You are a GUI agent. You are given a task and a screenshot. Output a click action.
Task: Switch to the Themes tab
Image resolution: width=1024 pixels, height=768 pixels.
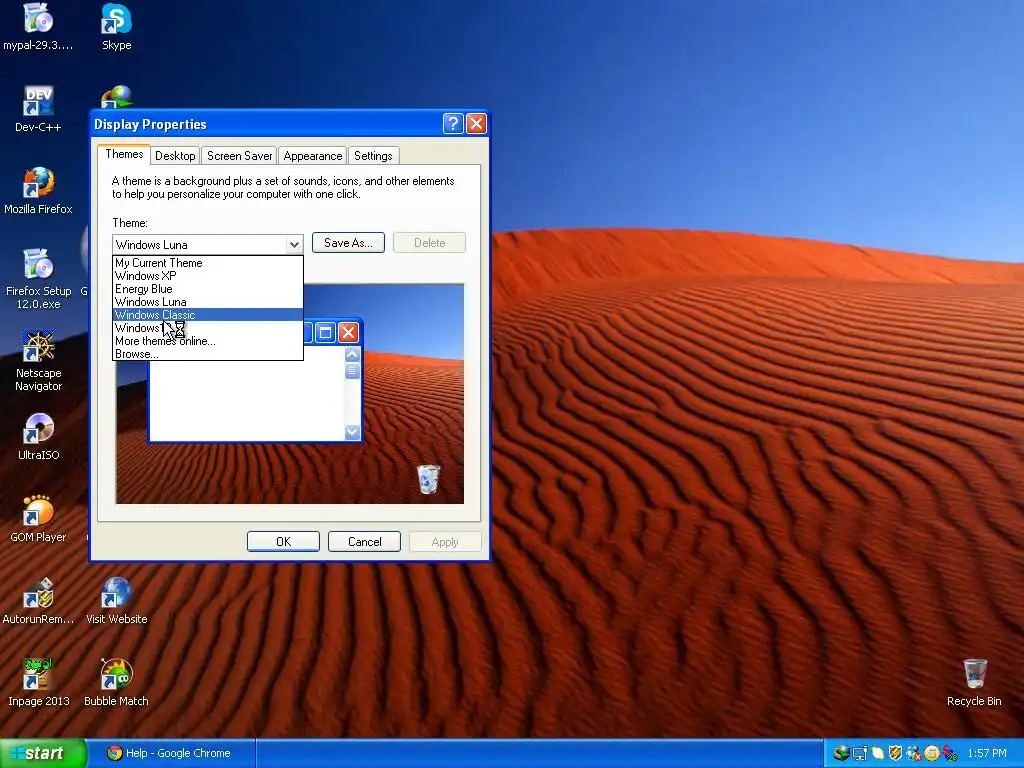[124, 154]
